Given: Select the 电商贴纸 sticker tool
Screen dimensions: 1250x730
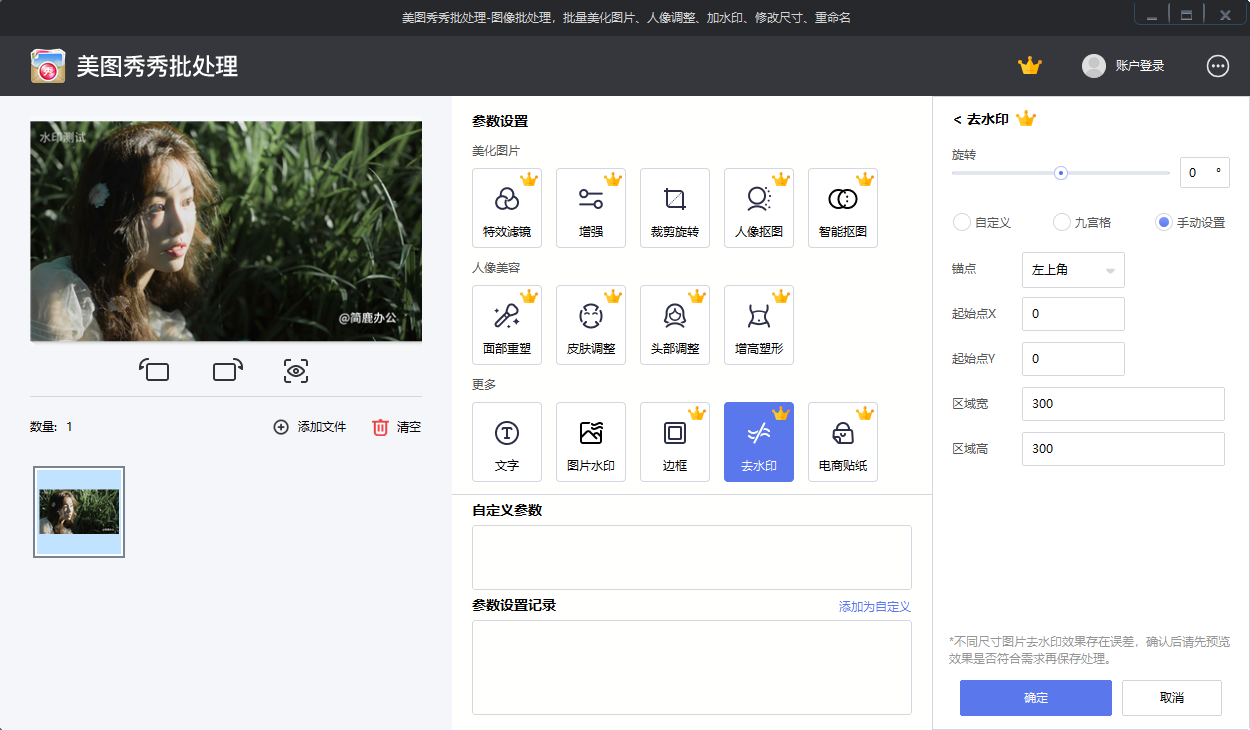Looking at the screenshot, I should [843, 441].
